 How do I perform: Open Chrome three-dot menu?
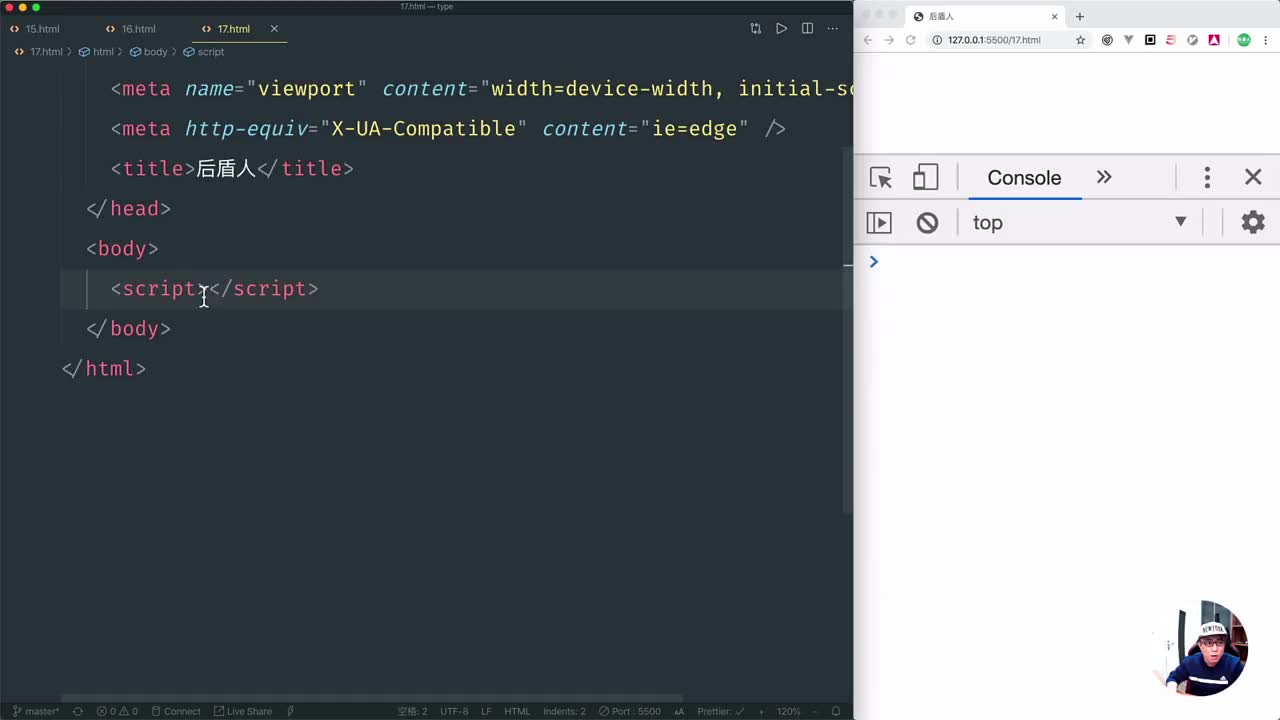click(x=1266, y=40)
